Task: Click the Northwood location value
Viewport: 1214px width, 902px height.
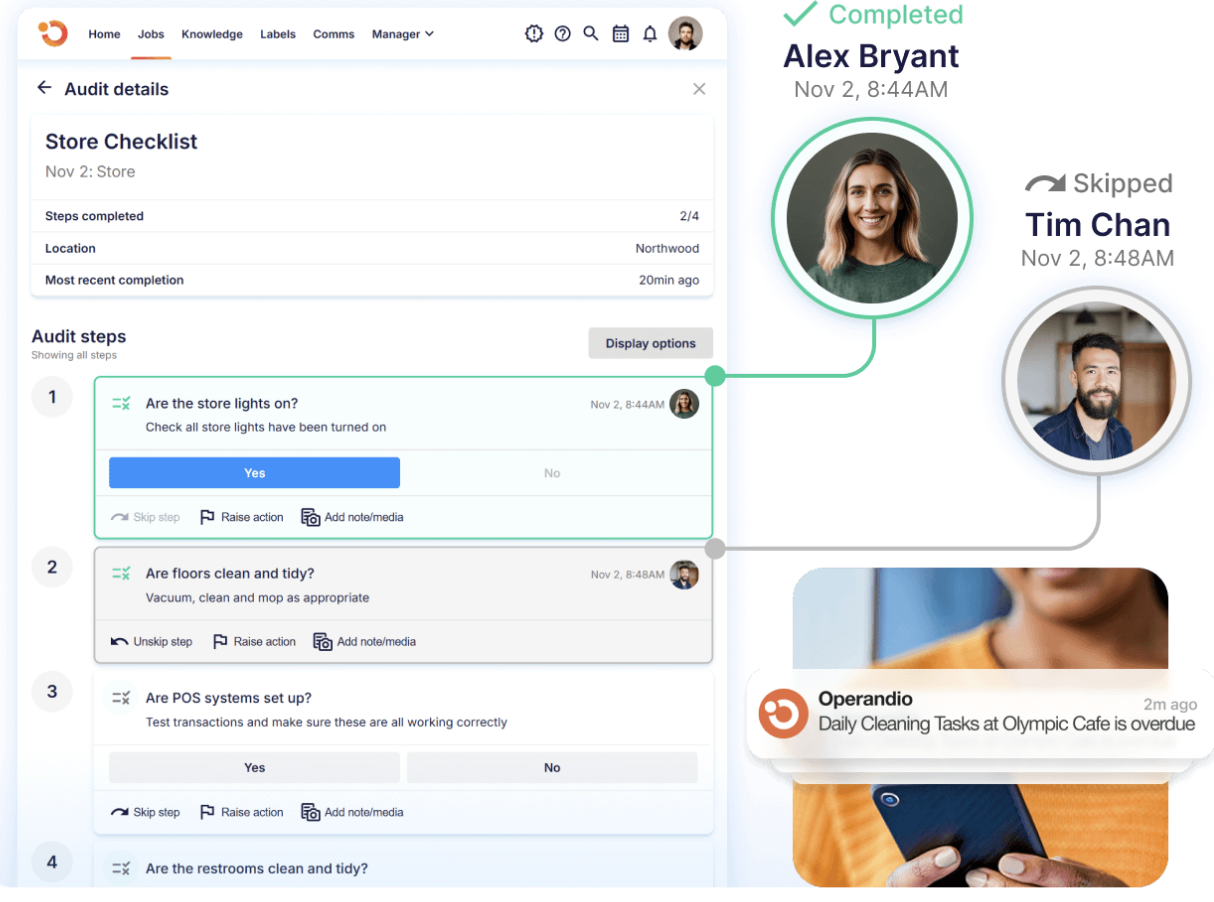Action: point(667,248)
